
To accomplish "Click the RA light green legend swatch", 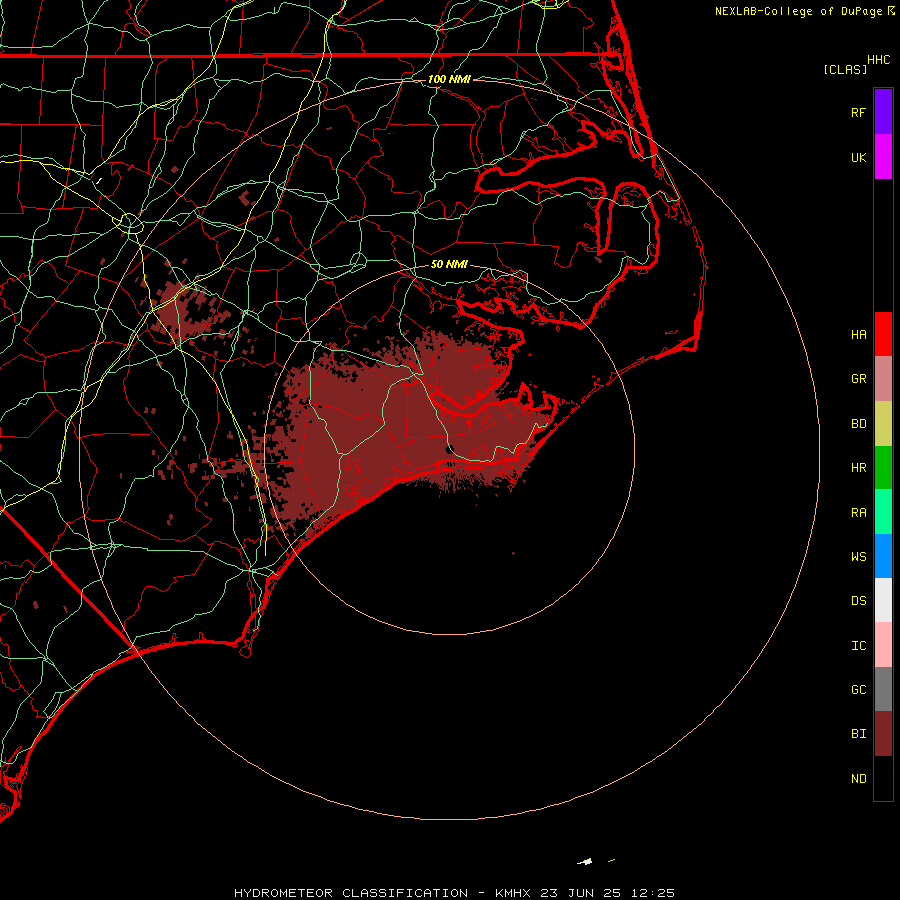I will tap(883, 512).
